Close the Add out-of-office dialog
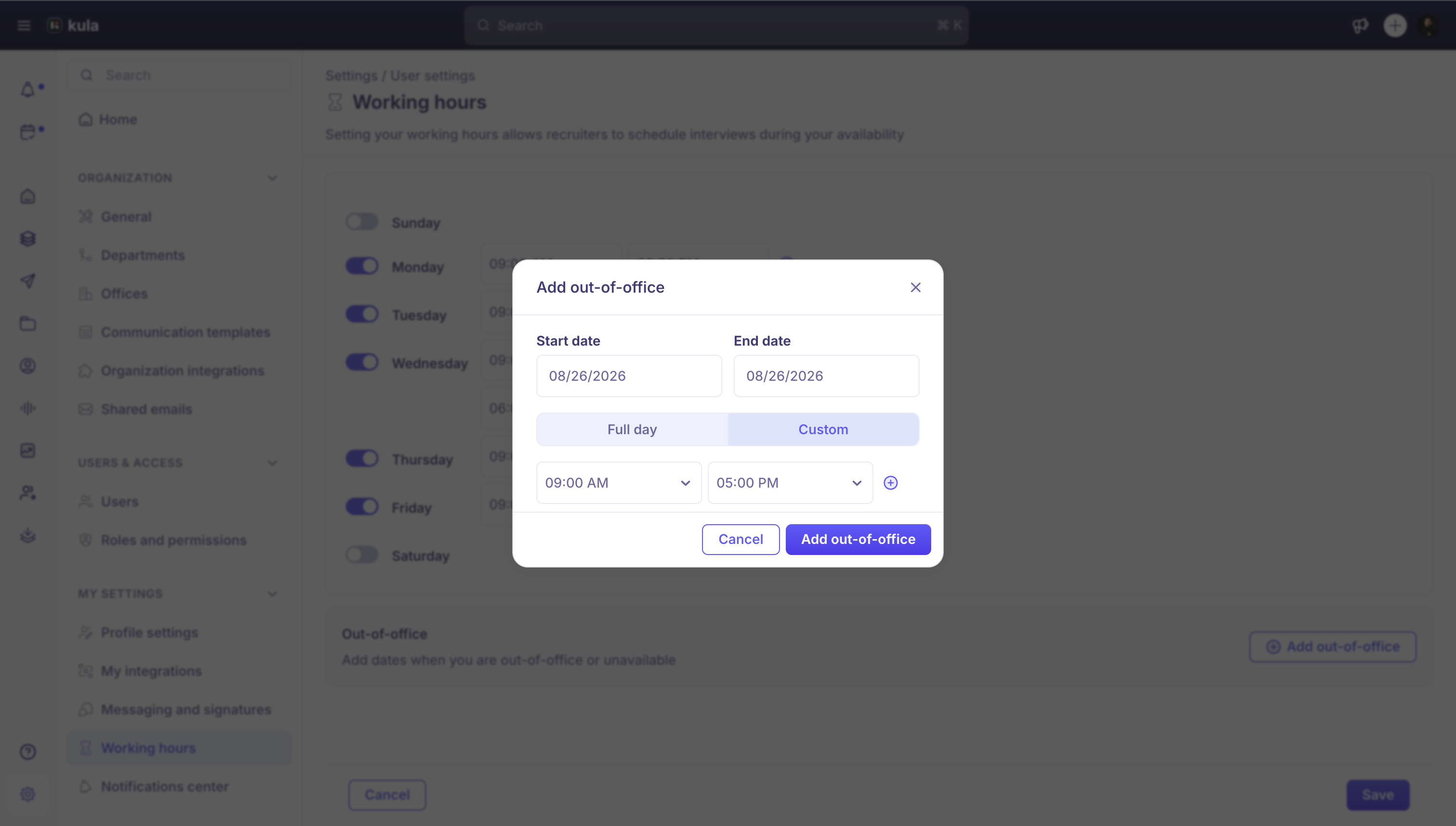Image resolution: width=1456 pixels, height=826 pixels. (915, 288)
